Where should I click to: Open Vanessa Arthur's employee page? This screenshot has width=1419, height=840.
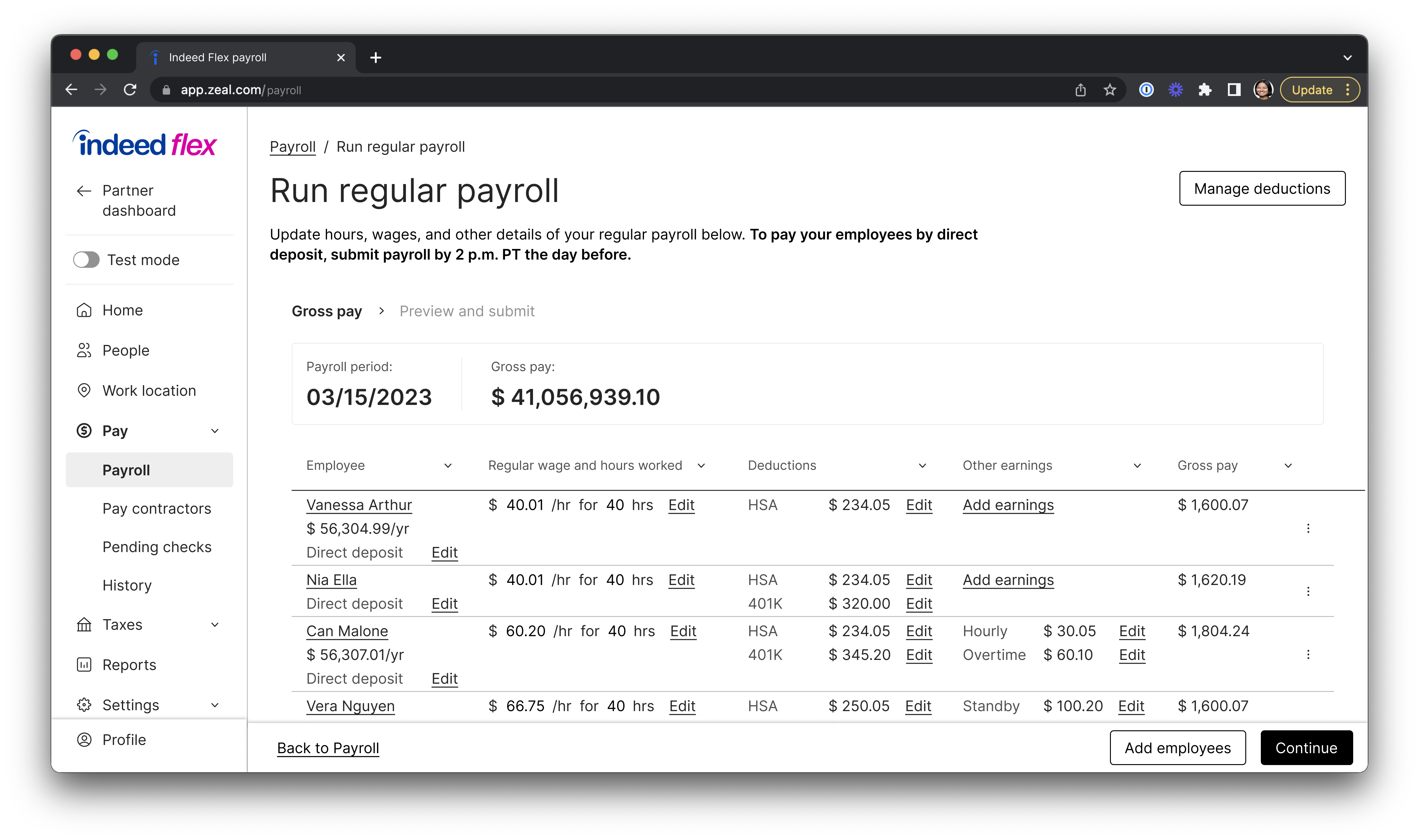(x=359, y=505)
